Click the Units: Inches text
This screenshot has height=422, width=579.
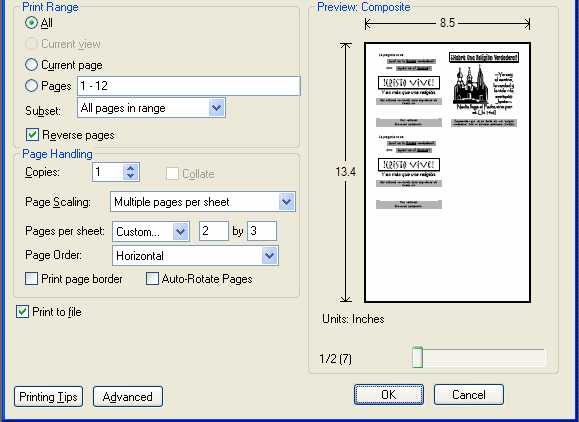pos(353,319)
